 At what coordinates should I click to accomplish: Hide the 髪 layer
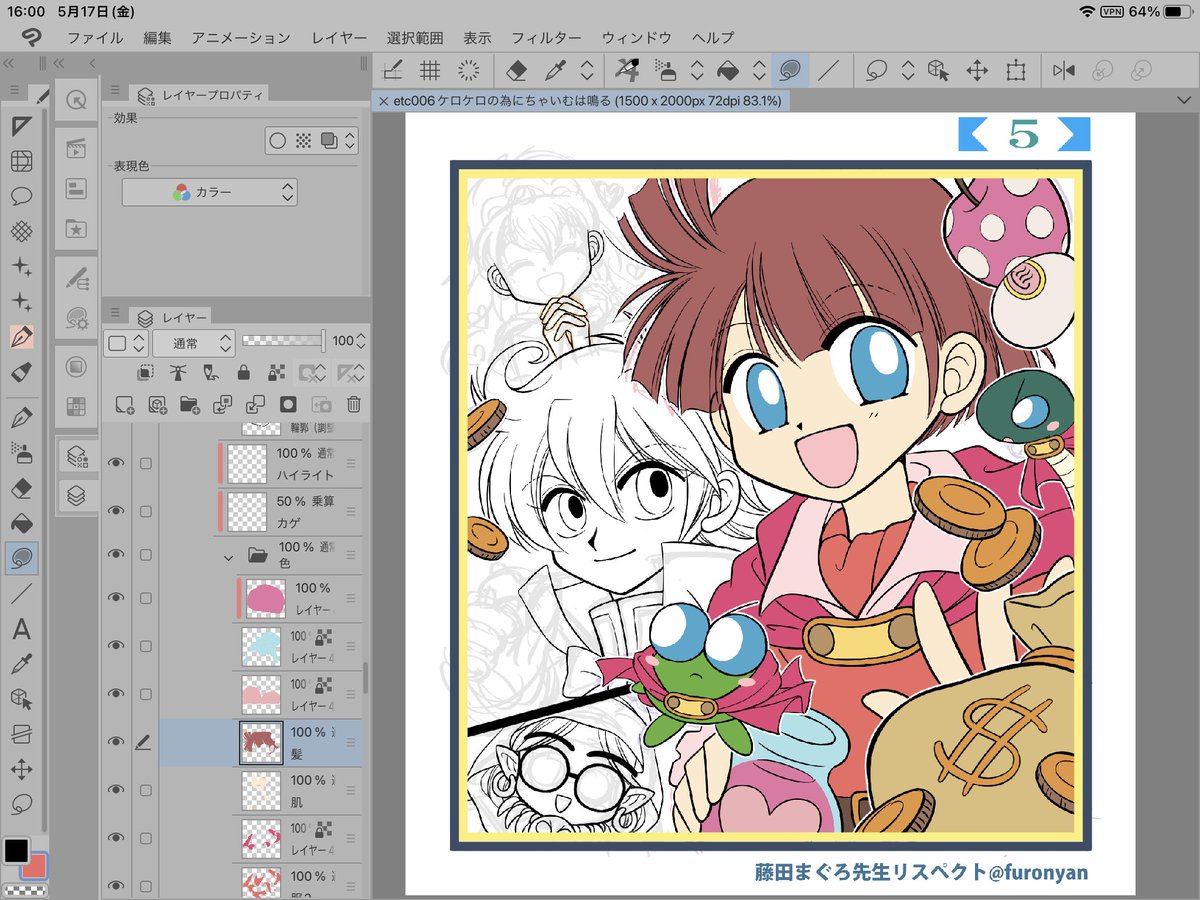coord(116,741)
